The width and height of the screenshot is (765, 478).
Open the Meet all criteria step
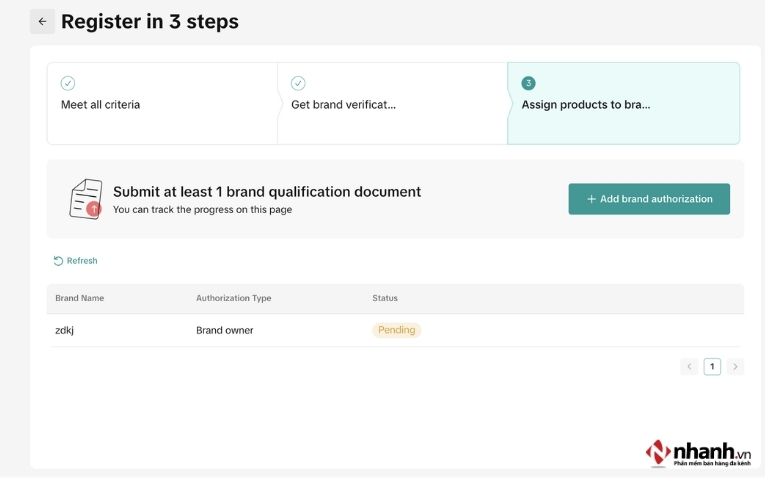pos(100,105)
